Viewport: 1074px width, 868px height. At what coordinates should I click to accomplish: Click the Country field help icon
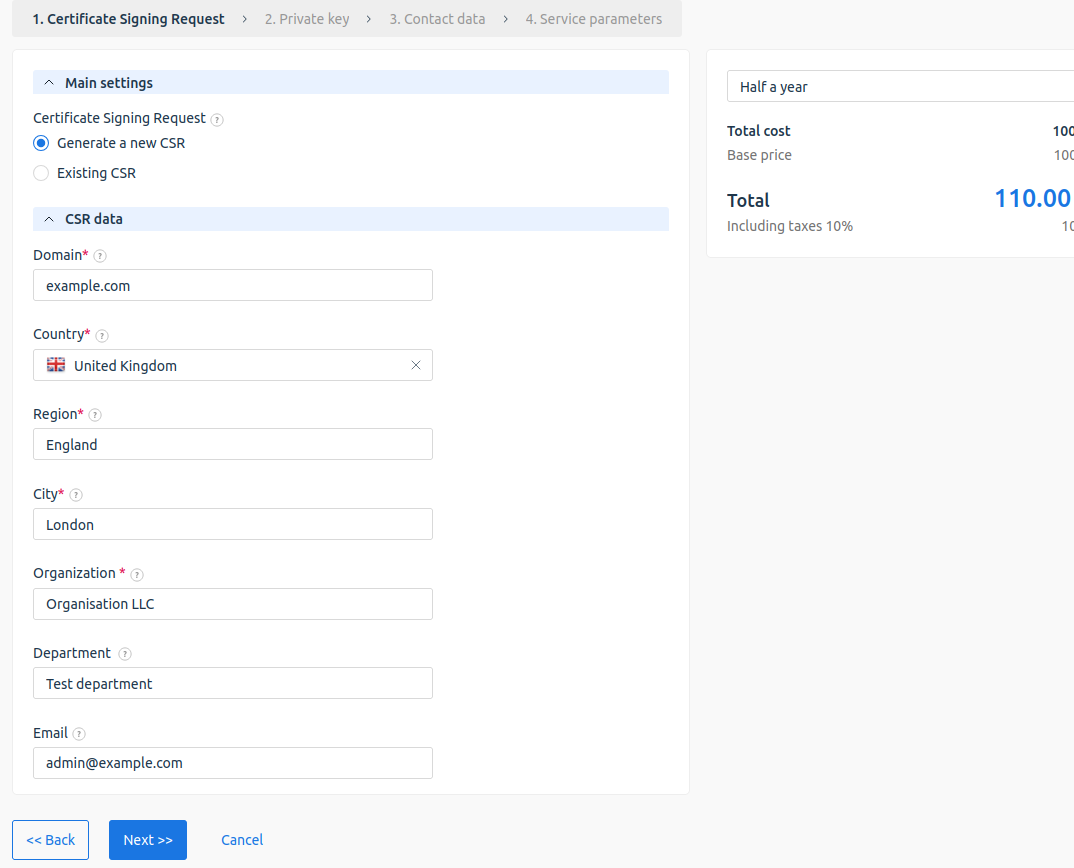tap(102, 336)
